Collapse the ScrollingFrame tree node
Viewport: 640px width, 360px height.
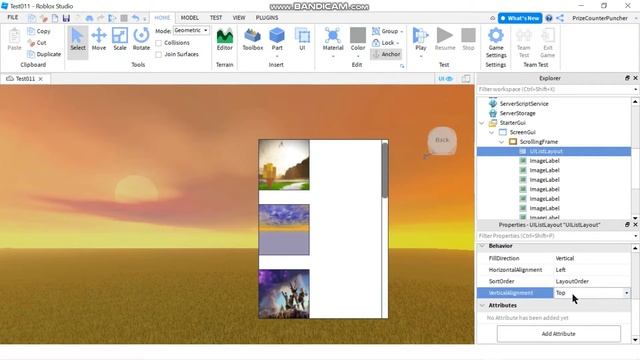(x=501, y=142)
